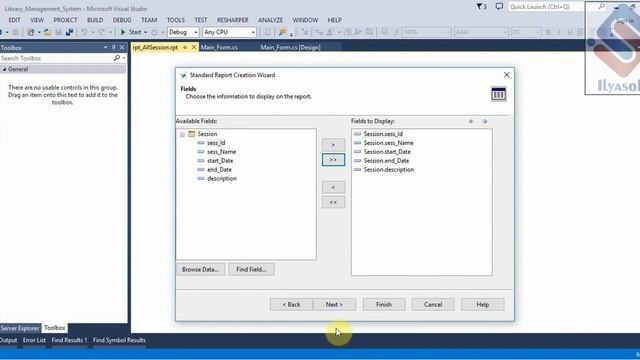This screenshot has height=360, width=640.
Task: Click the Next > button
Action: [x=334, y=304]
